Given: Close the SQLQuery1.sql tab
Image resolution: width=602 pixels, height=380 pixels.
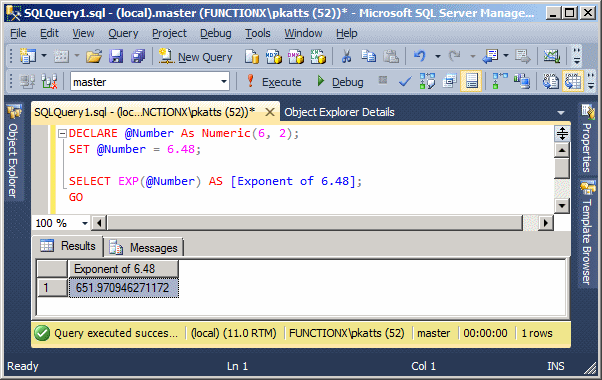Looking at the screenshot, I should [x=270, y=112].
